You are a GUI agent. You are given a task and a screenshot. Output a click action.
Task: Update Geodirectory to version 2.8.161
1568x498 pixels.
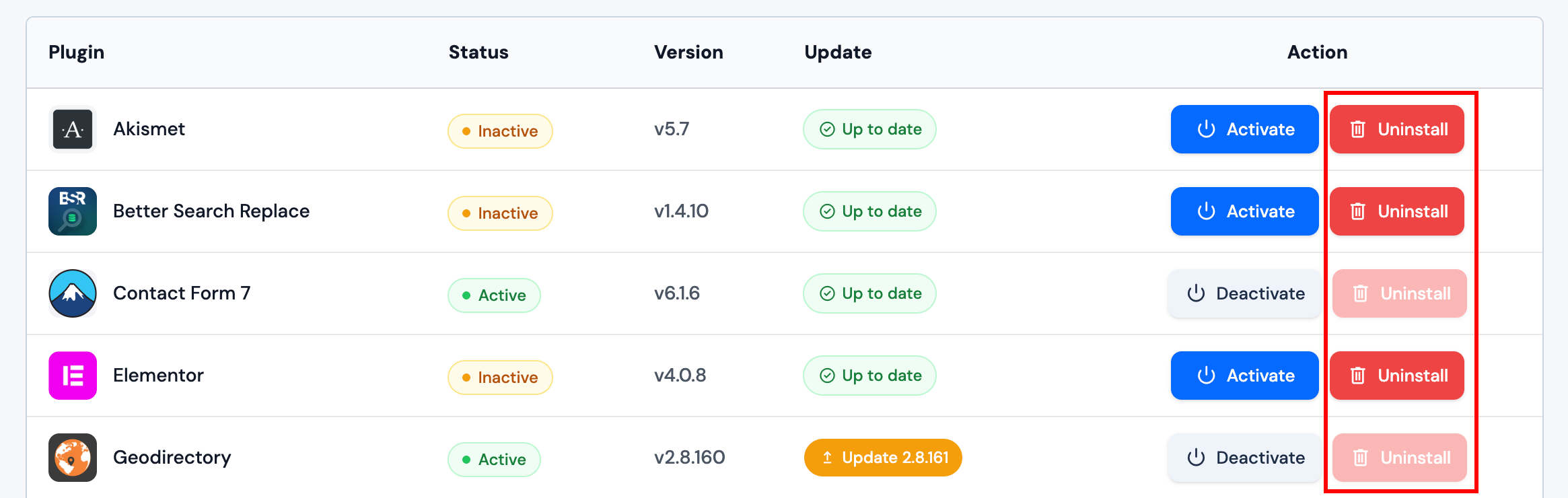coord(883,458)
